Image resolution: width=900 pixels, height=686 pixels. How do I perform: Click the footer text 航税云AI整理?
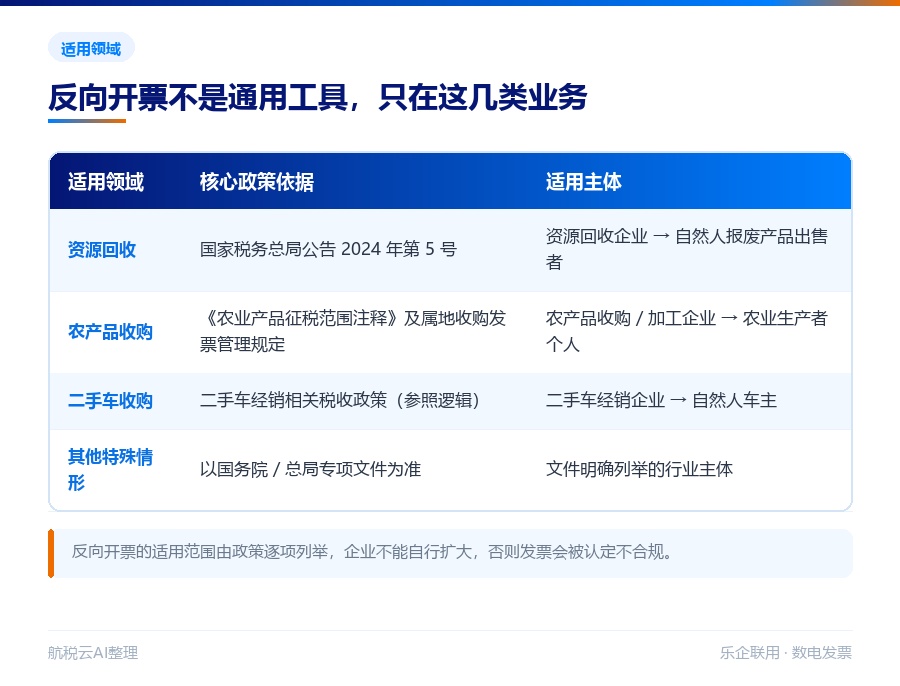click(x=93, y=653)
